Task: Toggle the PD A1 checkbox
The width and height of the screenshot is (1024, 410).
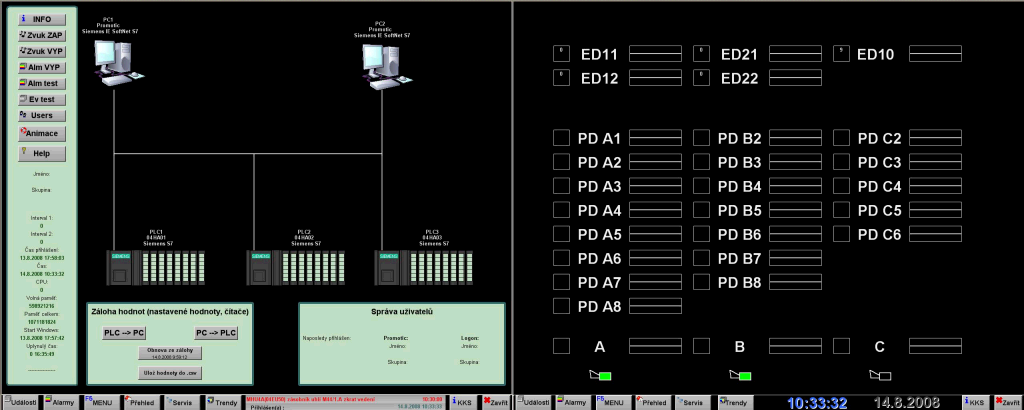Action: (x=561, y=138)
